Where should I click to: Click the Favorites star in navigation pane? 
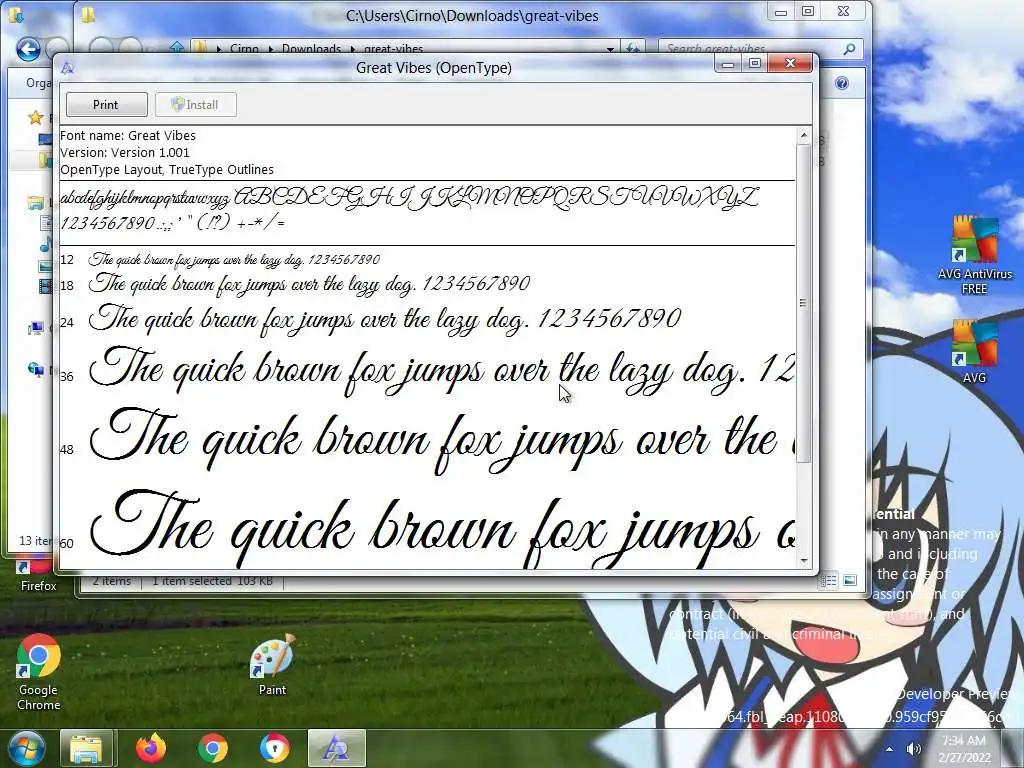pos(35,118)
